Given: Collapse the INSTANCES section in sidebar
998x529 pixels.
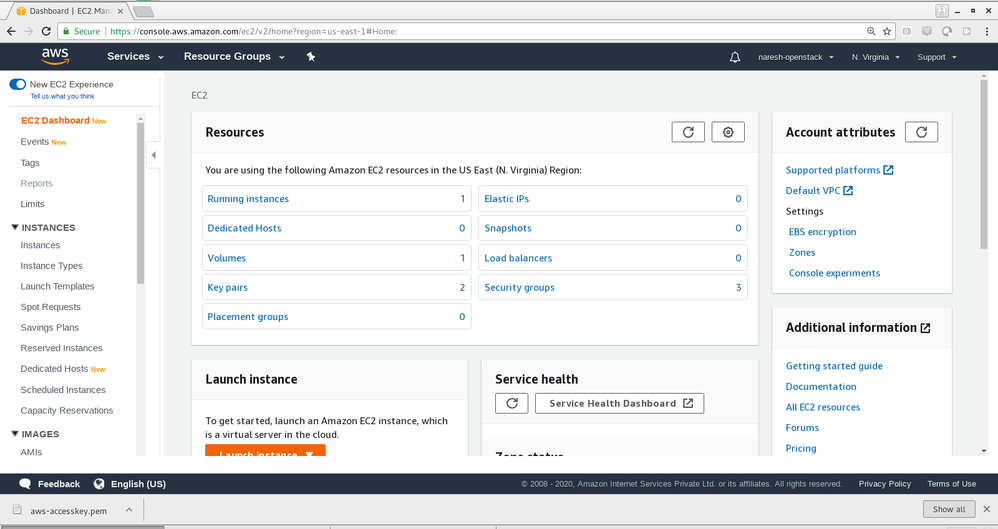Looking at the screenshot, I should [x=15, y=228].
